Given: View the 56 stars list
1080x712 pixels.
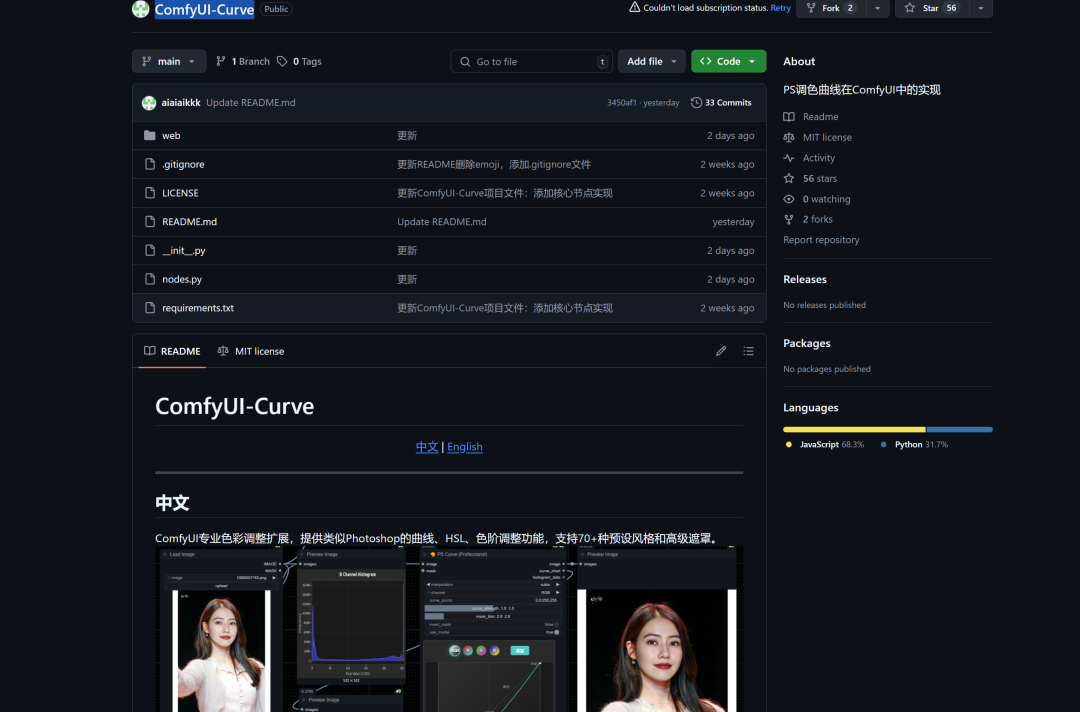Looking at the screenshot, I should 811,178.
